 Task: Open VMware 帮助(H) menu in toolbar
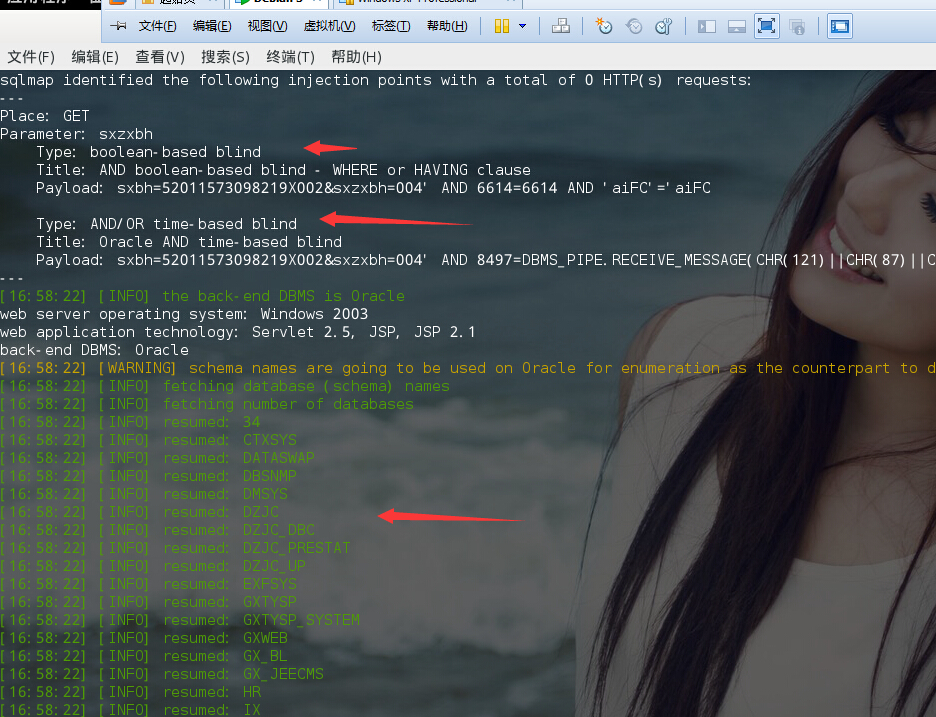pyautogui.click(x=447, y=26)
